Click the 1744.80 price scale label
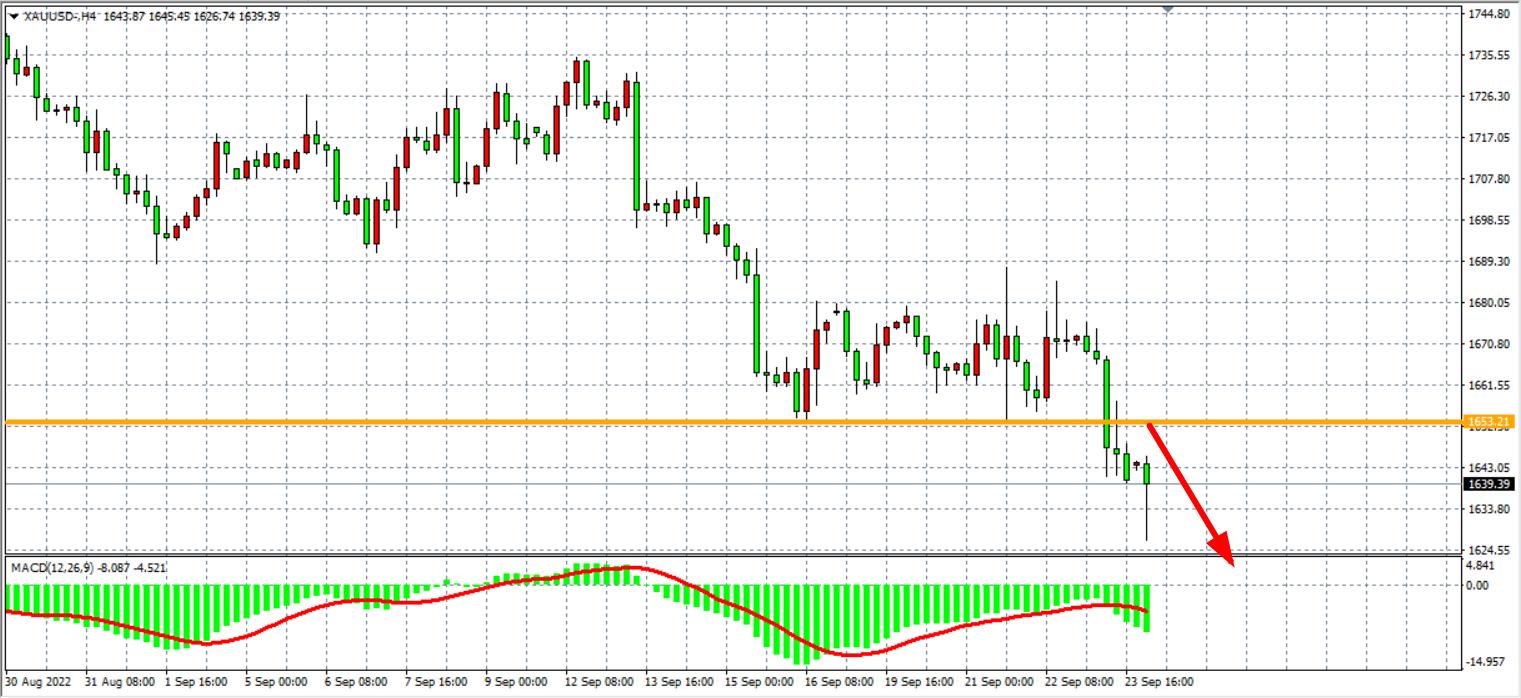Image resolution: width=1521 pixels, height=698 pixels. [x=1488, y=14]
